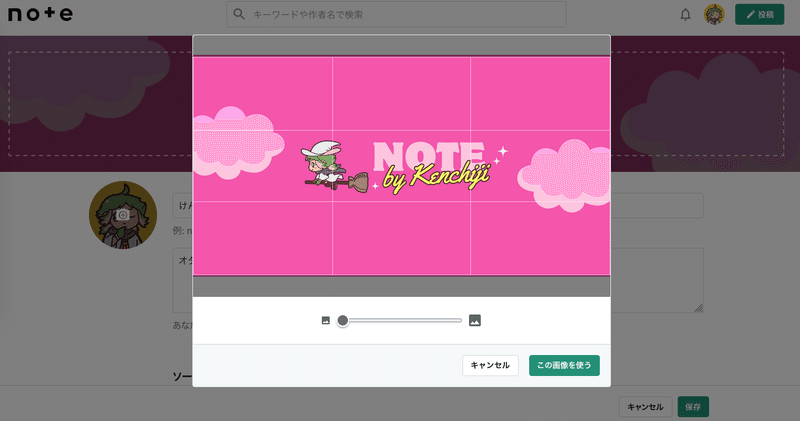Viewport: 800px width, 421px height.
Task: Click the green 保存 save button
Action: (x=693, y=407)
